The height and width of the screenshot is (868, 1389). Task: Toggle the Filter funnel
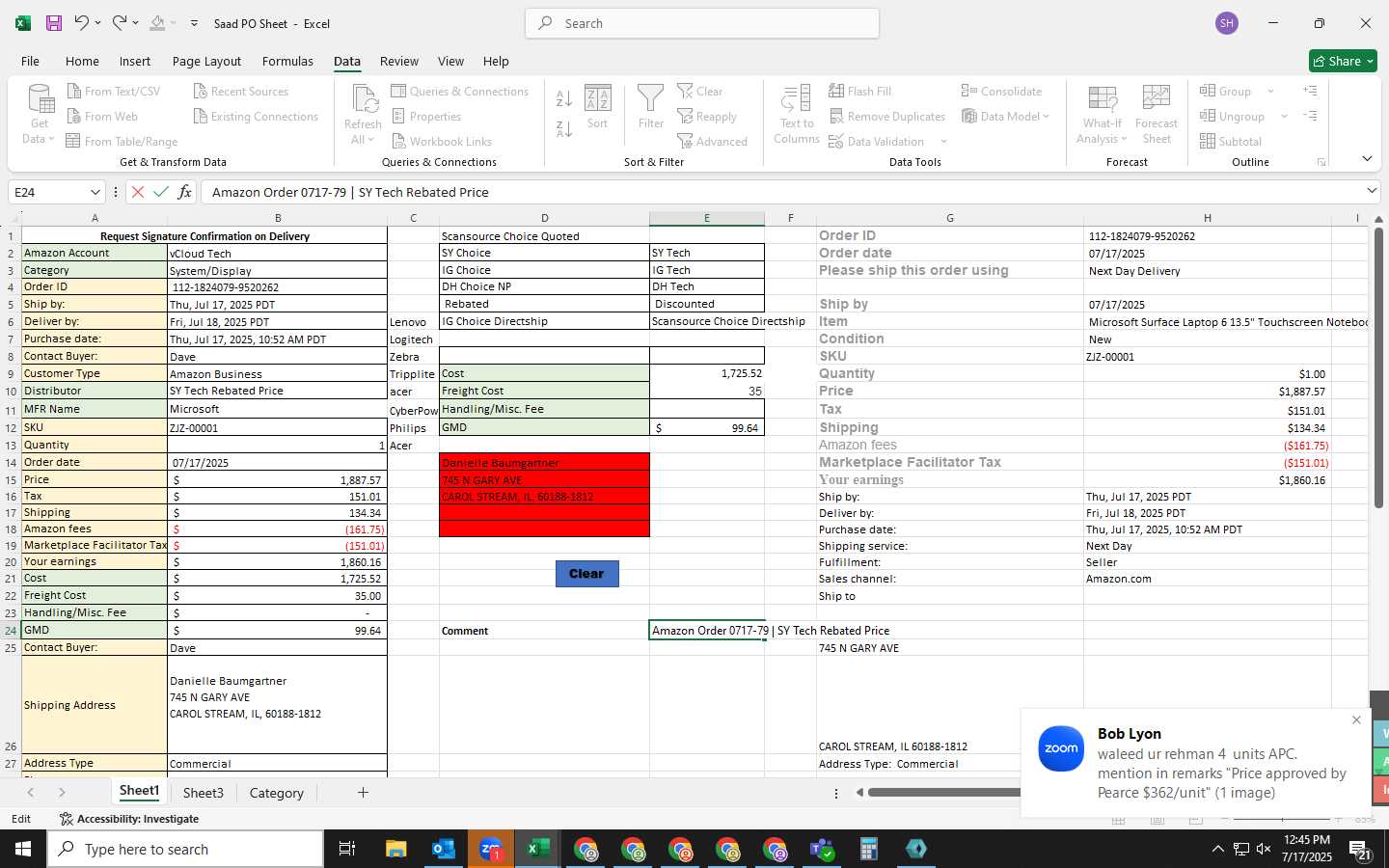(x=651, y=106)
